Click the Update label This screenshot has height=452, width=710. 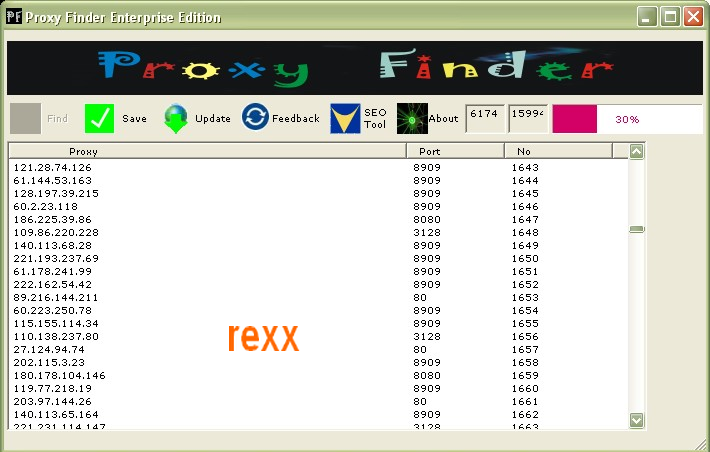[213, 119]
